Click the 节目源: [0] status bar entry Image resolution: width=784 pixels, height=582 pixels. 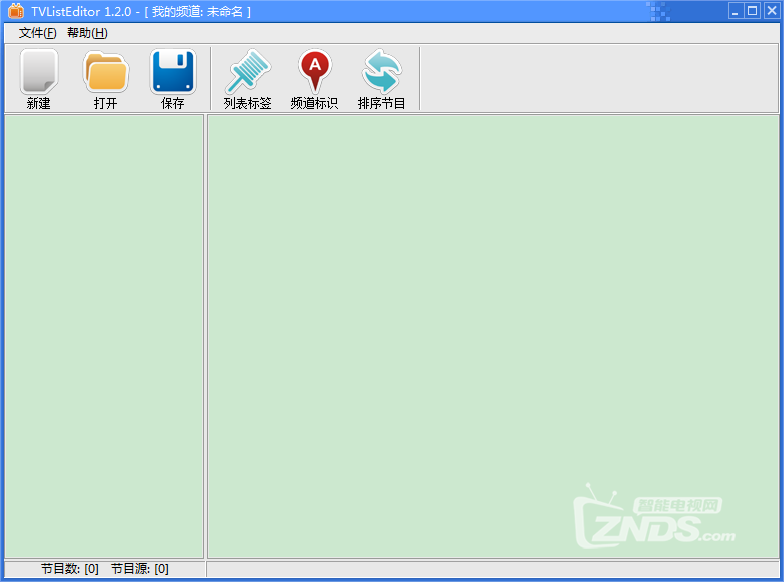click(140, 568)
